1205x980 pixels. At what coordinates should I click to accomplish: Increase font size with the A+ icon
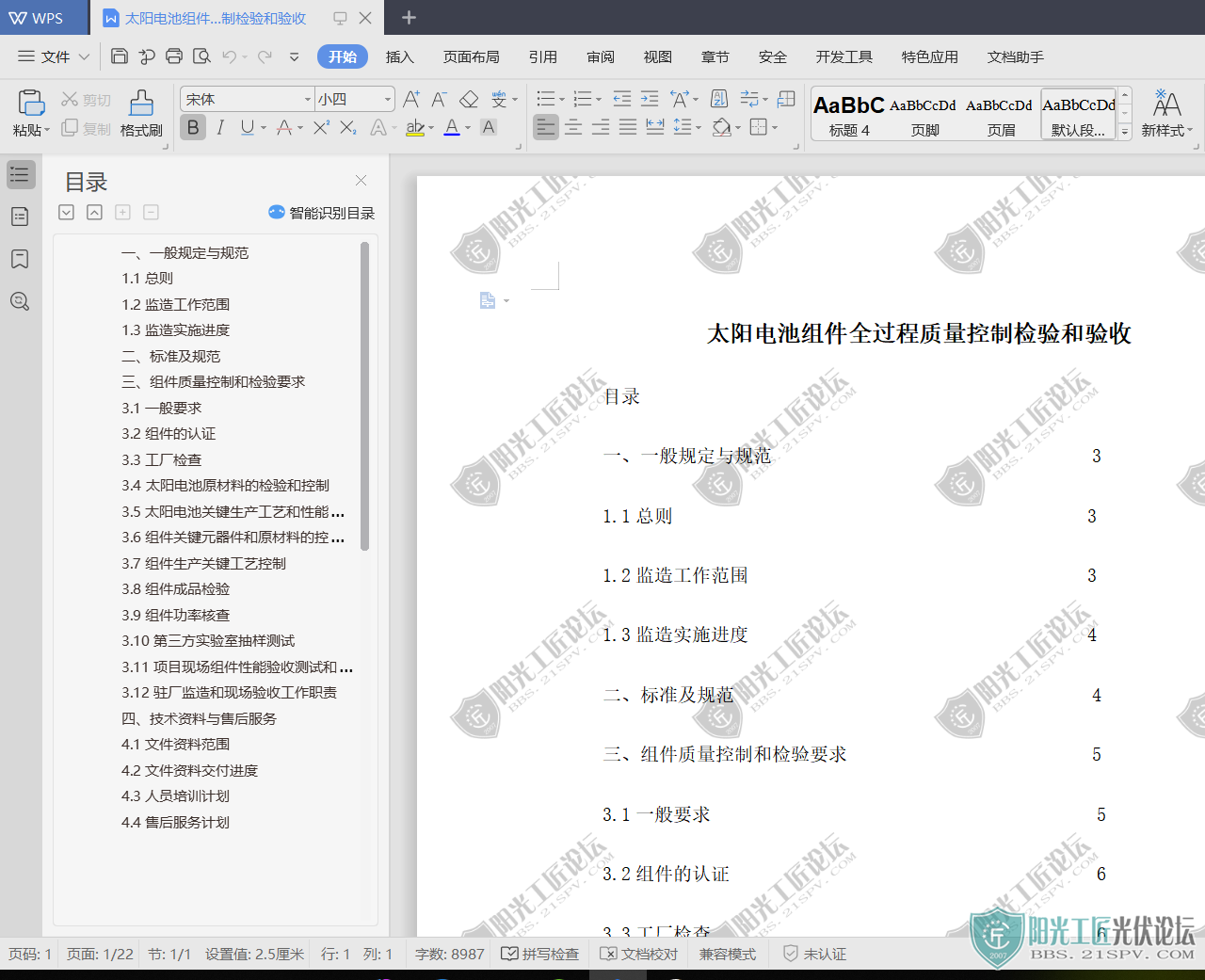(x=411, y=99)
